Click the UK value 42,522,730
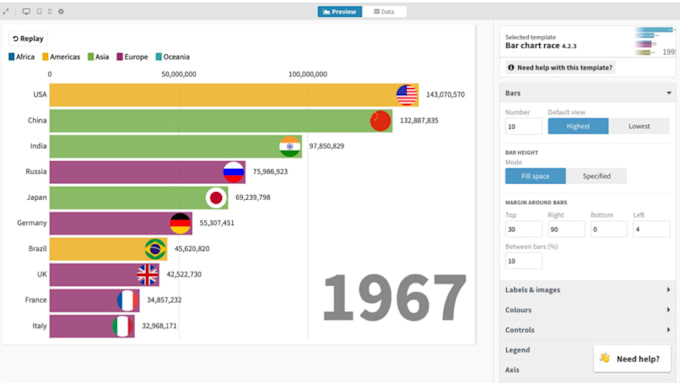Viewport: 680px width, 383px height. pos(184,274)
